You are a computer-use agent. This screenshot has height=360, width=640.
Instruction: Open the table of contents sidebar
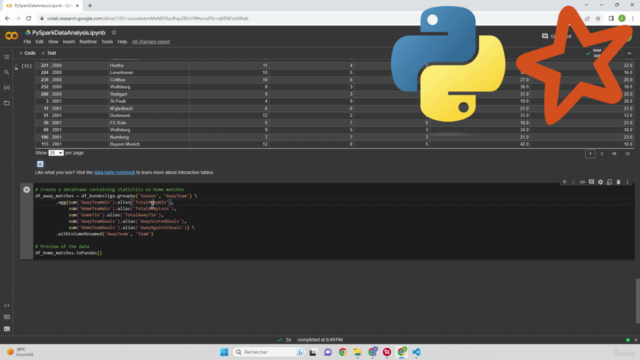point(7,57)
